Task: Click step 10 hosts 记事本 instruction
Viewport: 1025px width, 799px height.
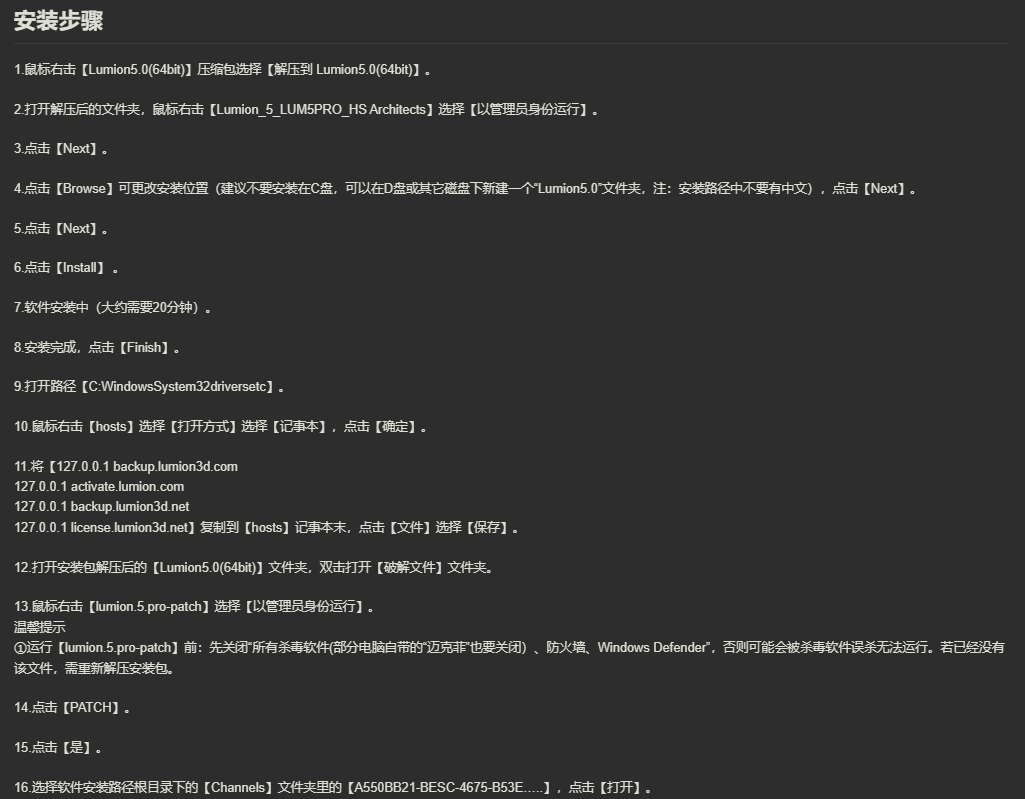Action: coord(220,427)
